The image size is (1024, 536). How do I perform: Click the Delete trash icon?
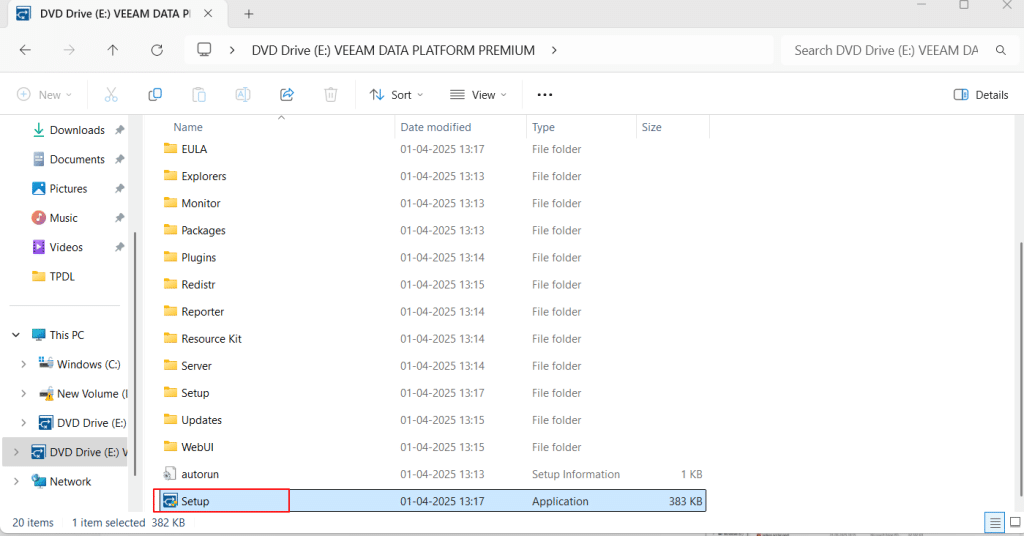tap(331, 95)
